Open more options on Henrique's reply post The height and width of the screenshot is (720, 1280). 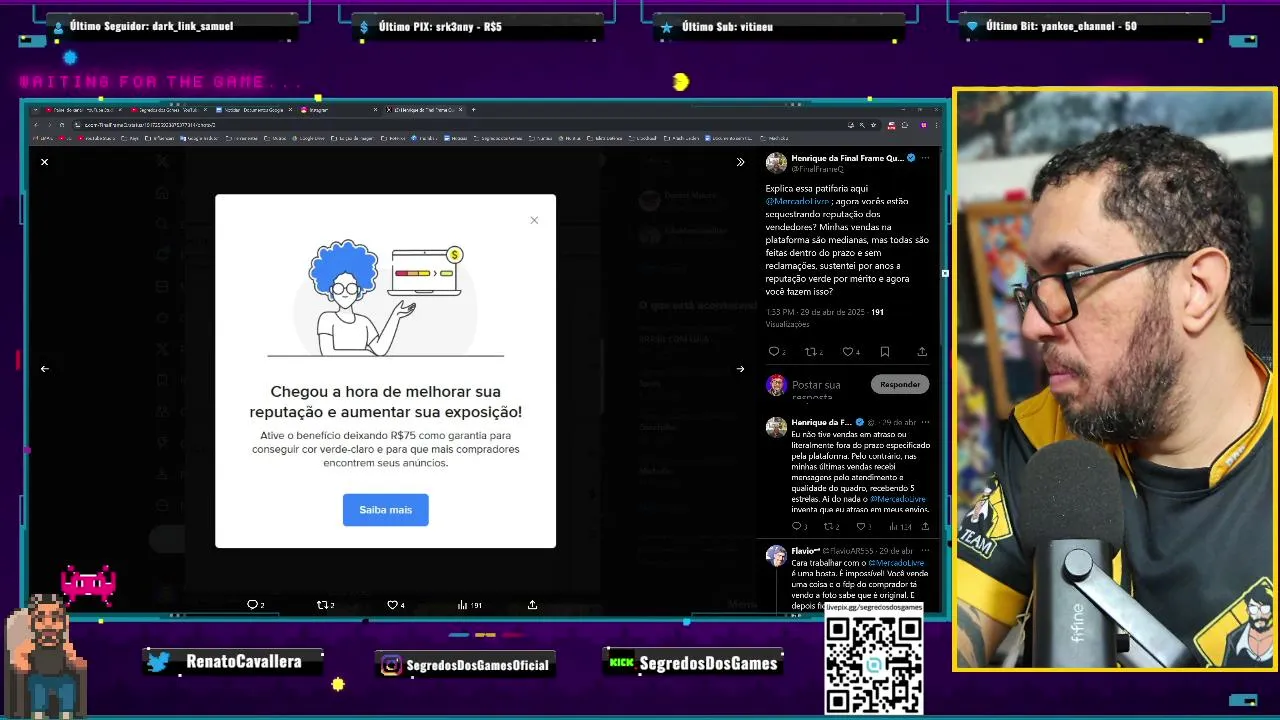[925, 422]
